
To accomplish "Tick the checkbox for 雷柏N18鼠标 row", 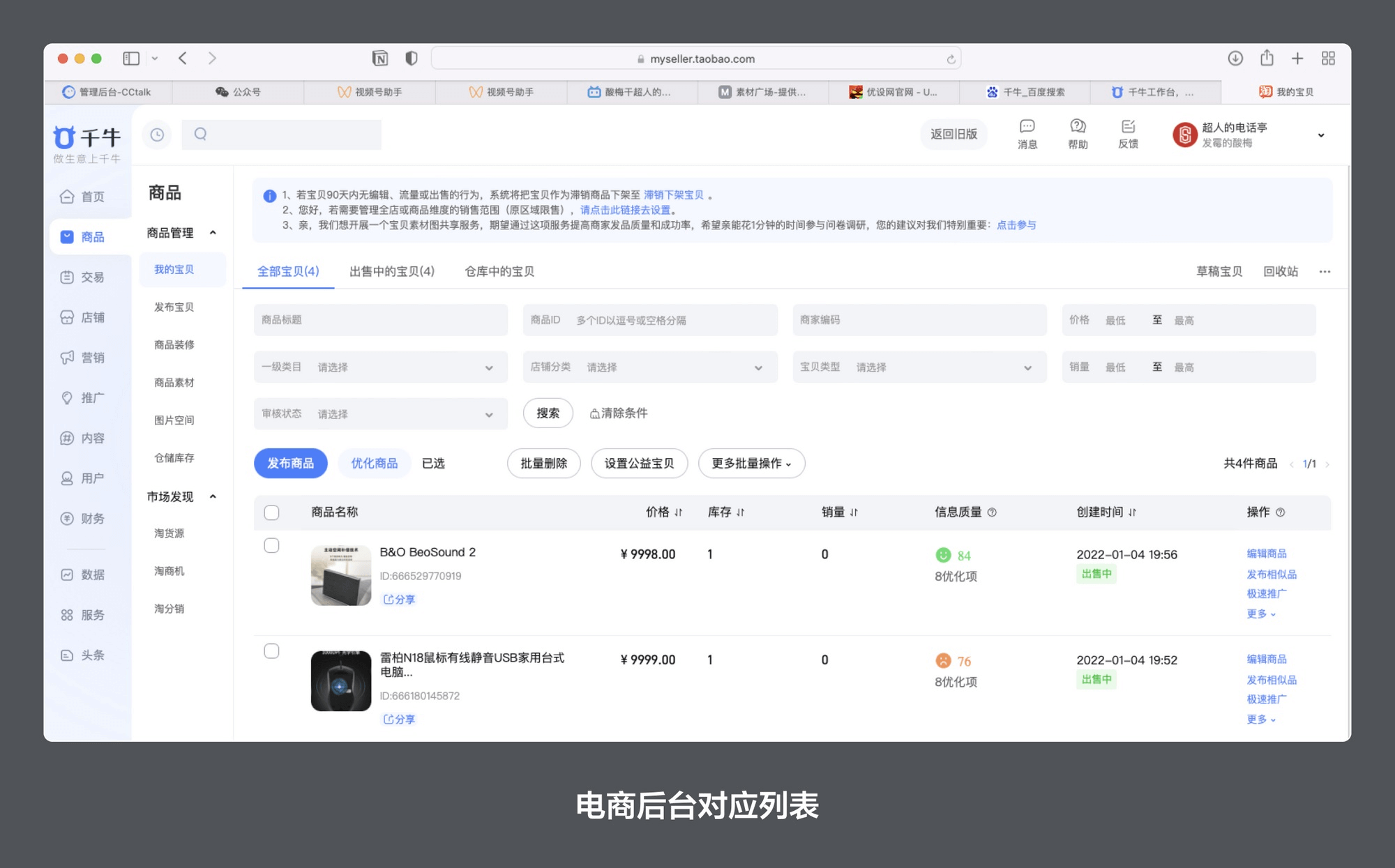I will [x=272, y=650].
